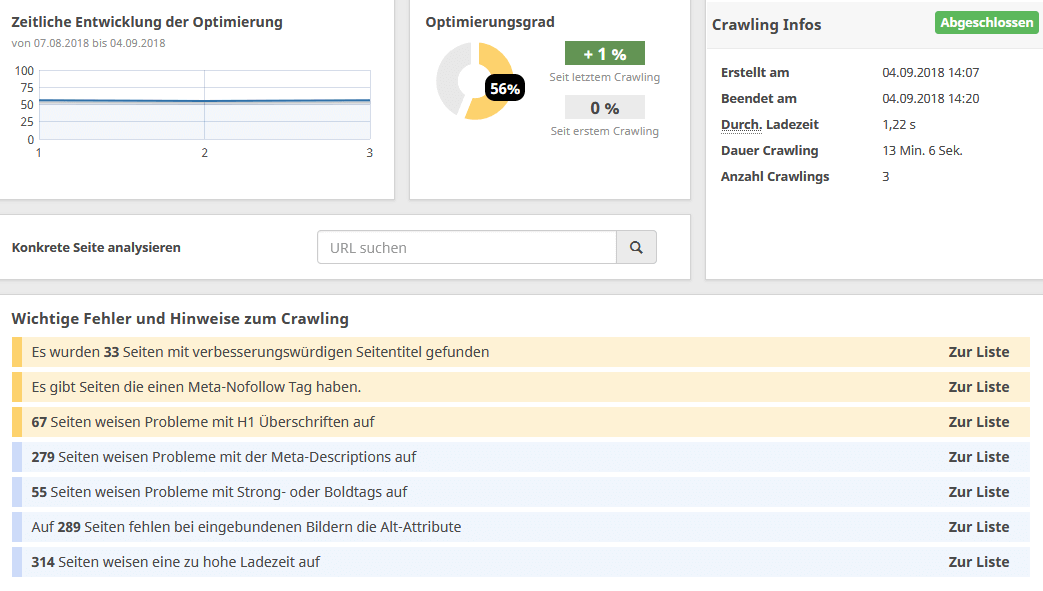Viewport: 1043px width, 591px height.
Task: Click crawl point 1 on timeline chart
Action: [x=39, y=101]
